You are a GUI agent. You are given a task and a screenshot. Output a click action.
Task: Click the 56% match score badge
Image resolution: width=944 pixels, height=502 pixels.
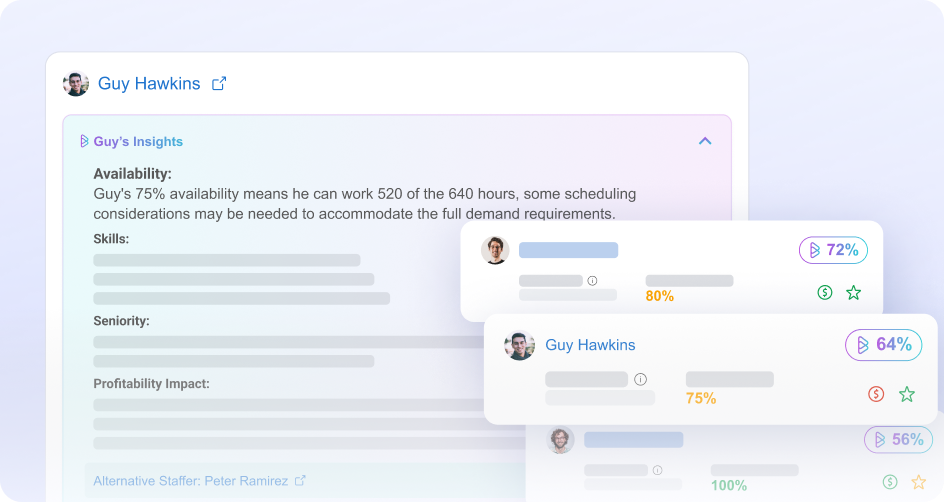click(898, 440)
